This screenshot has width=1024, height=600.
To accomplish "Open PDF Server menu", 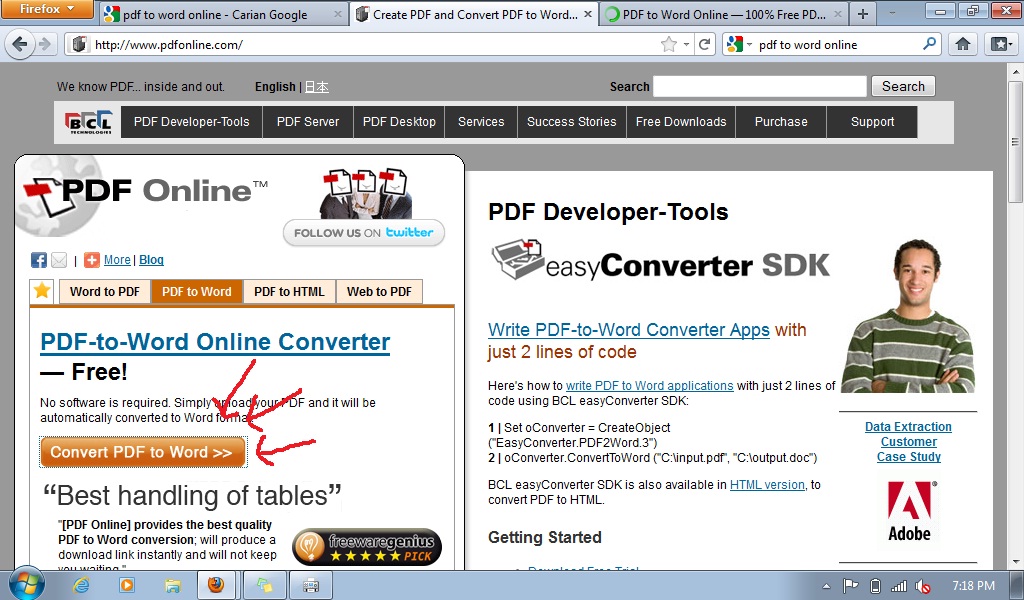I will (308, 122).
